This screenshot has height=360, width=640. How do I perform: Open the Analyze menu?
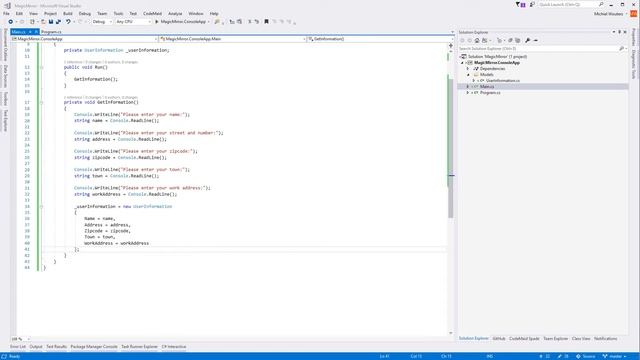click(x=175, y=13)
